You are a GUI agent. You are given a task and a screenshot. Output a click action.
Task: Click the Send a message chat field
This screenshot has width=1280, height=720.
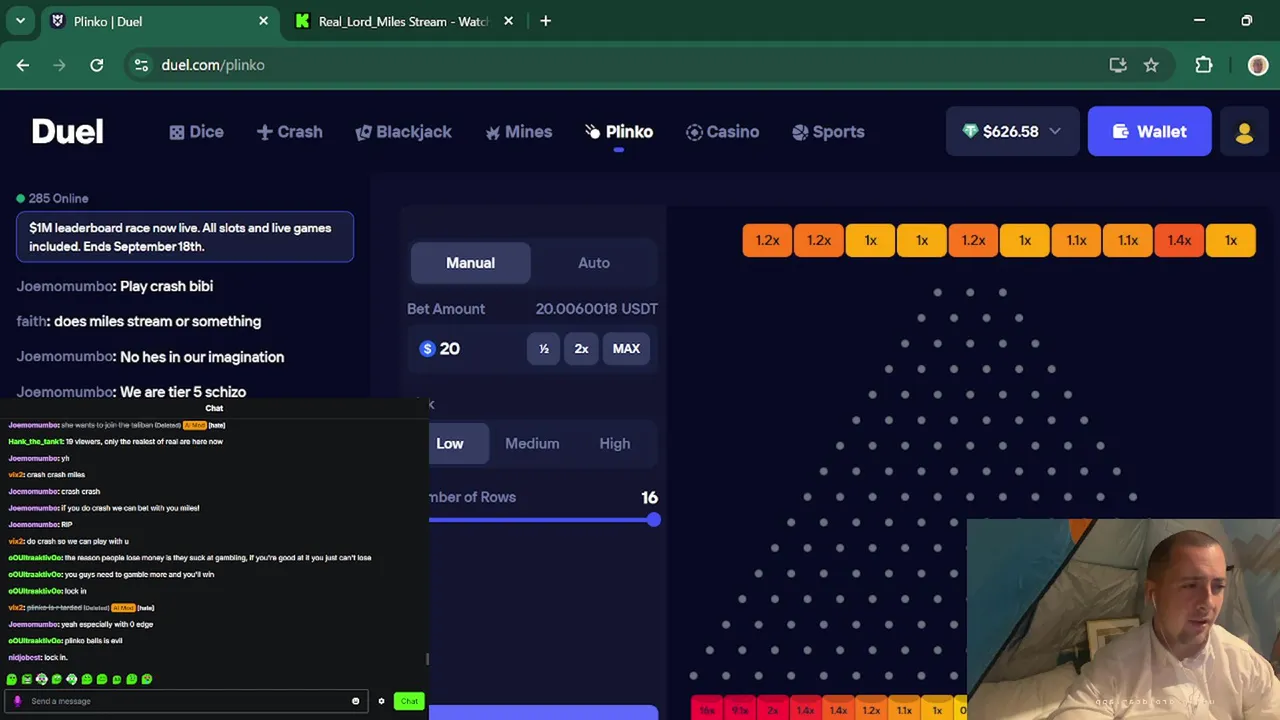(185, 701)
